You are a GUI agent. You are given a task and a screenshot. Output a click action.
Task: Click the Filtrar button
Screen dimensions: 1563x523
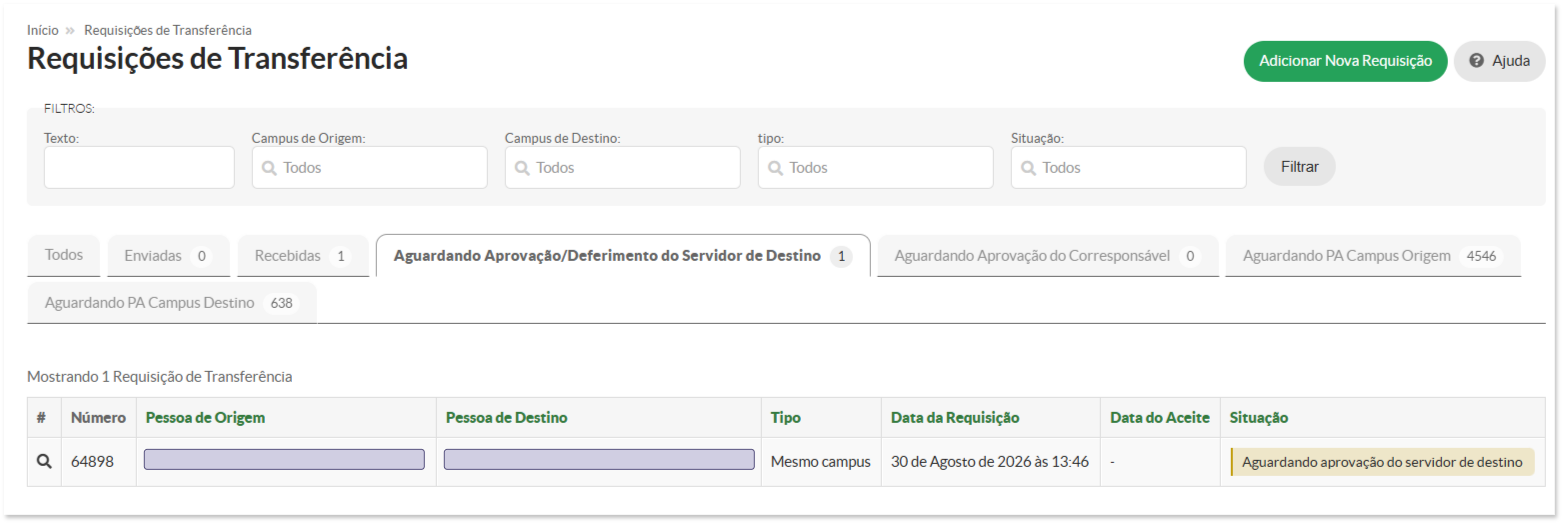pos(1300,167)
